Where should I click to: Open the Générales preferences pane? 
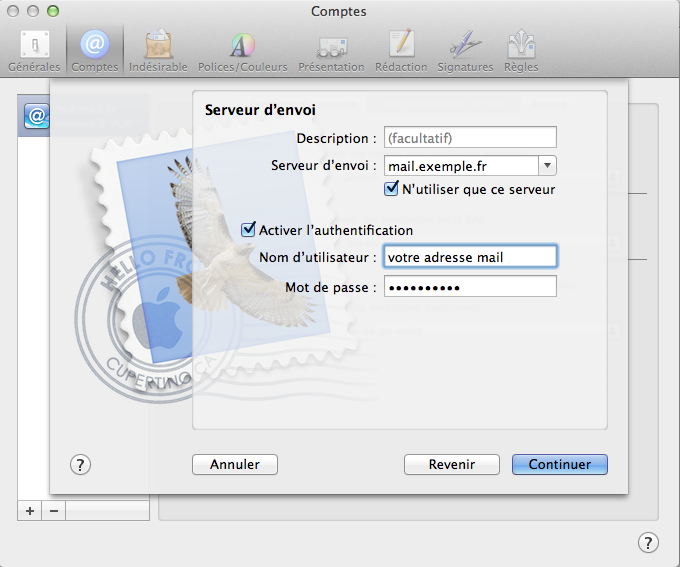[x=34, y=51]
